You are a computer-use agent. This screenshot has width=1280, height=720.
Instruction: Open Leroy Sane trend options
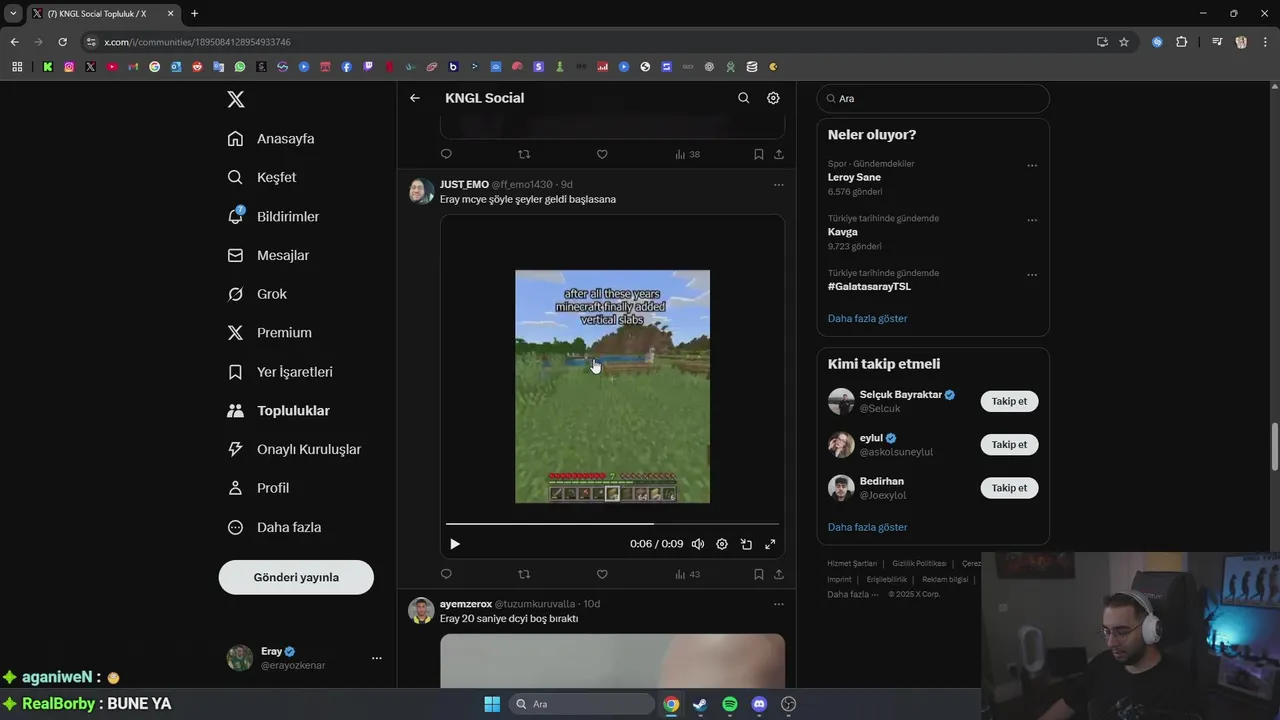(x=1032, y=165)
